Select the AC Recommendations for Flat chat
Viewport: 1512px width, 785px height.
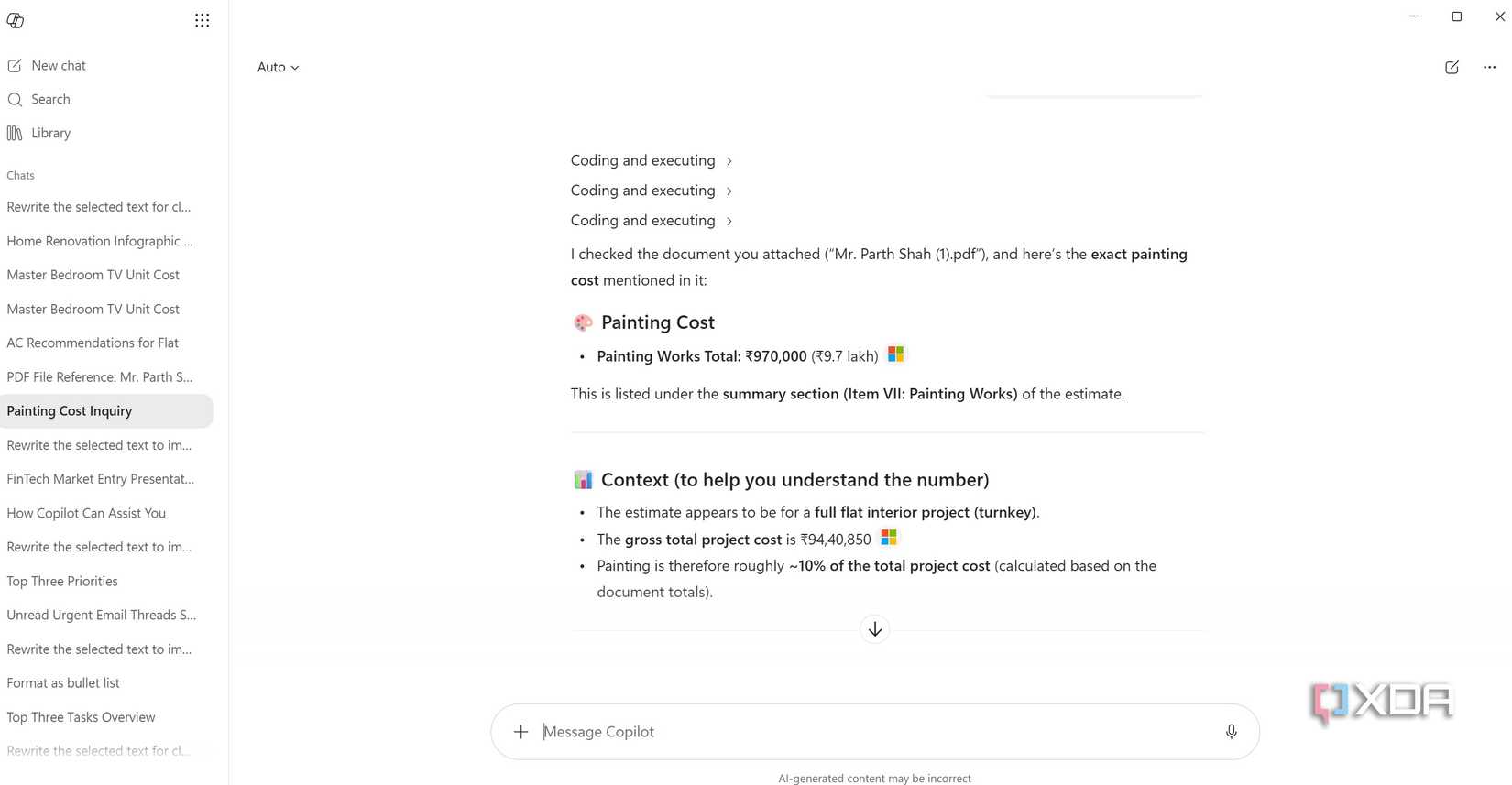[x=93, y=343]
